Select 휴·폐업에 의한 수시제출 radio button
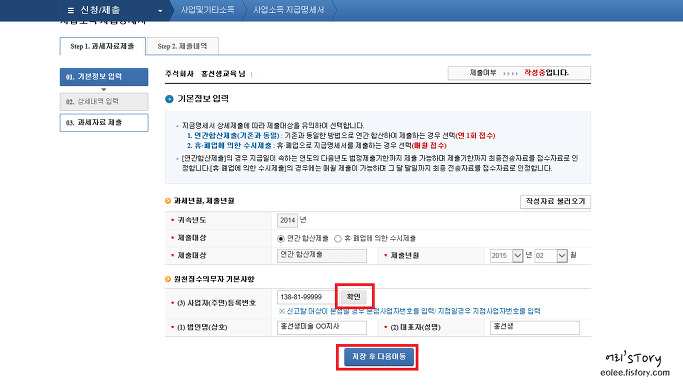The height and width of the screenshot is (386, 683). point(338,239)
